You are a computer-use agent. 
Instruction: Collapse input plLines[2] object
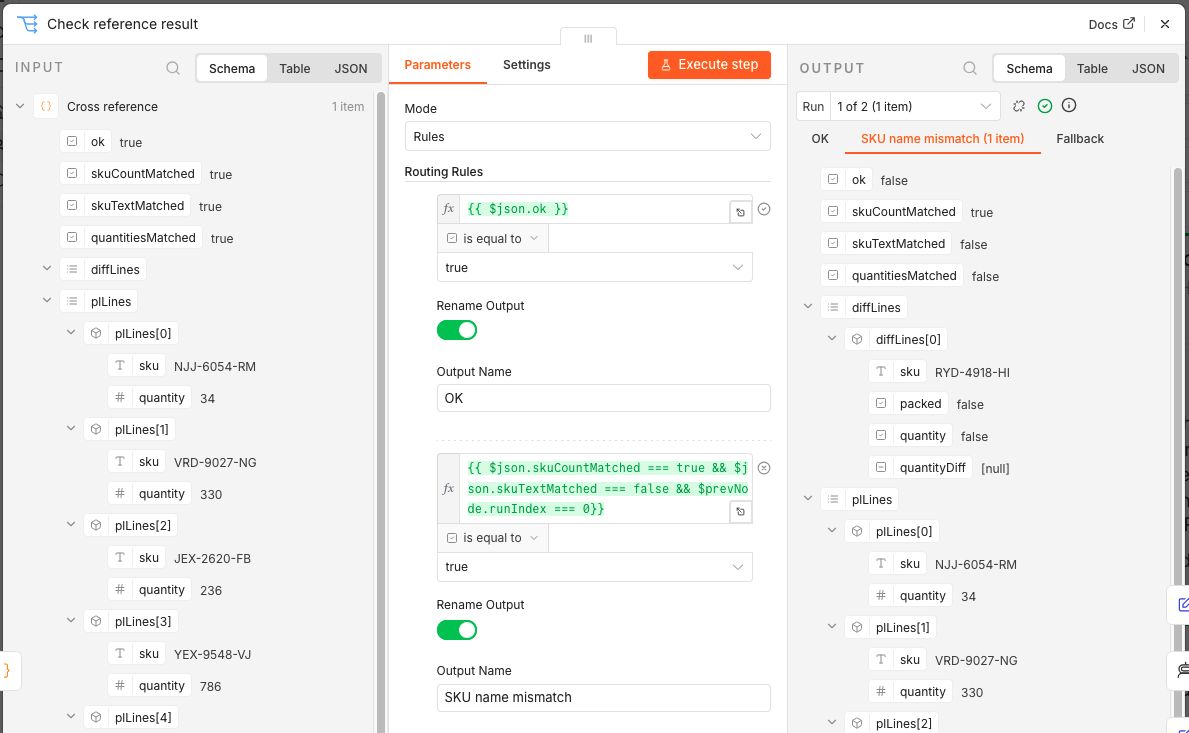point(71,524)
